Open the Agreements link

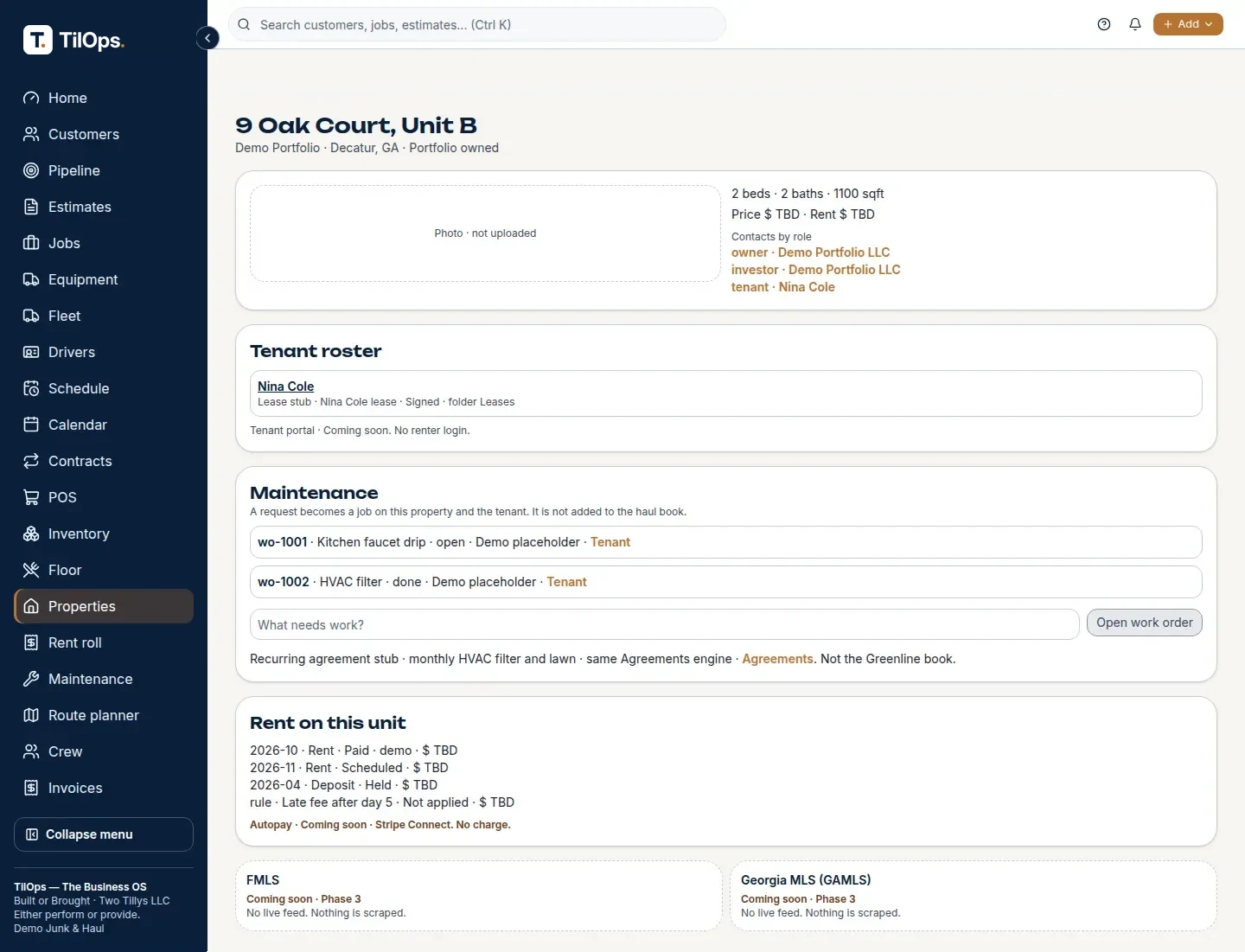pyautogui.click(x=777, y=659)
